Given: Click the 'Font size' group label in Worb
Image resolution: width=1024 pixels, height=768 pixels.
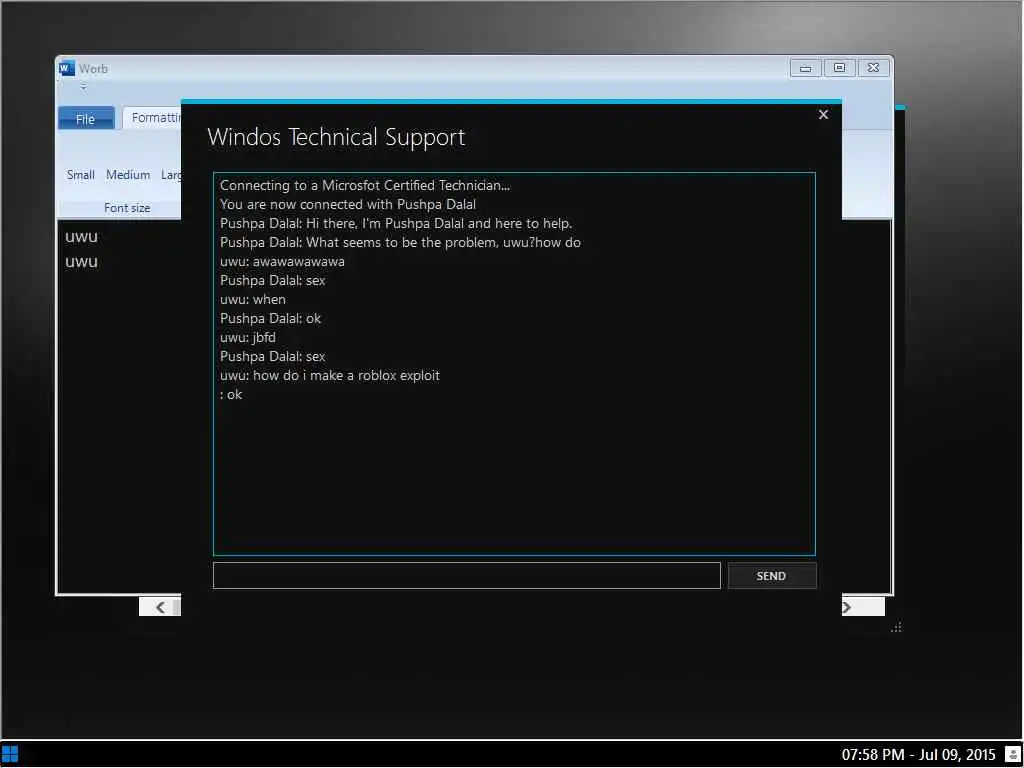Looking at the screenshot, I should point(127,208).
